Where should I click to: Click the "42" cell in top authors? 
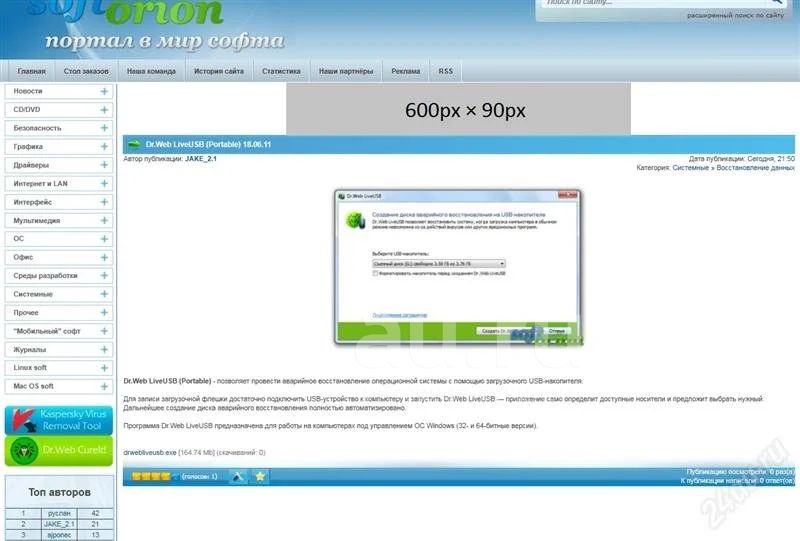pos(95,513)
